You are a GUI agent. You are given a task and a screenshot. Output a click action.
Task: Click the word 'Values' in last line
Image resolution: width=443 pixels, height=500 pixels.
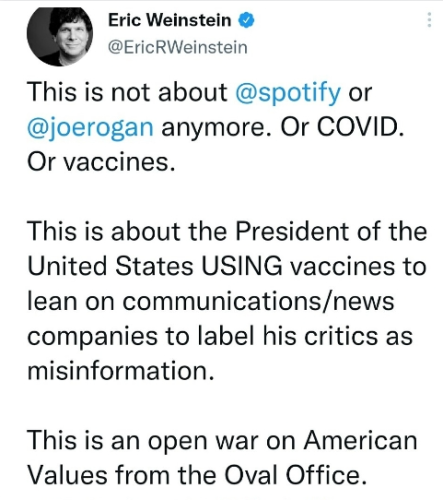tap(67, 475)
